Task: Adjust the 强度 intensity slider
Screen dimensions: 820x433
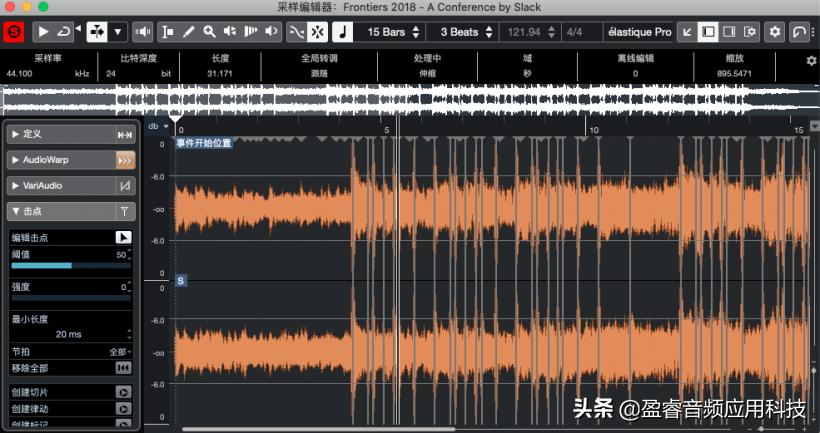Action: [71, 298]
